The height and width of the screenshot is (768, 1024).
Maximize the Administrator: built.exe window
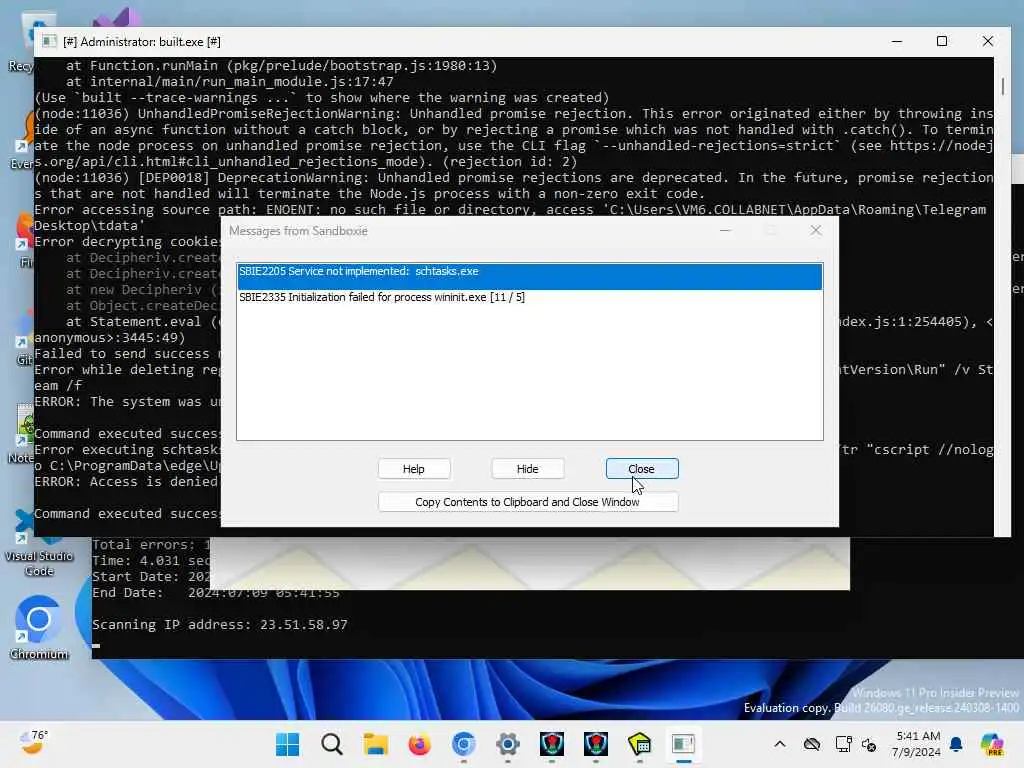point(942,41)
